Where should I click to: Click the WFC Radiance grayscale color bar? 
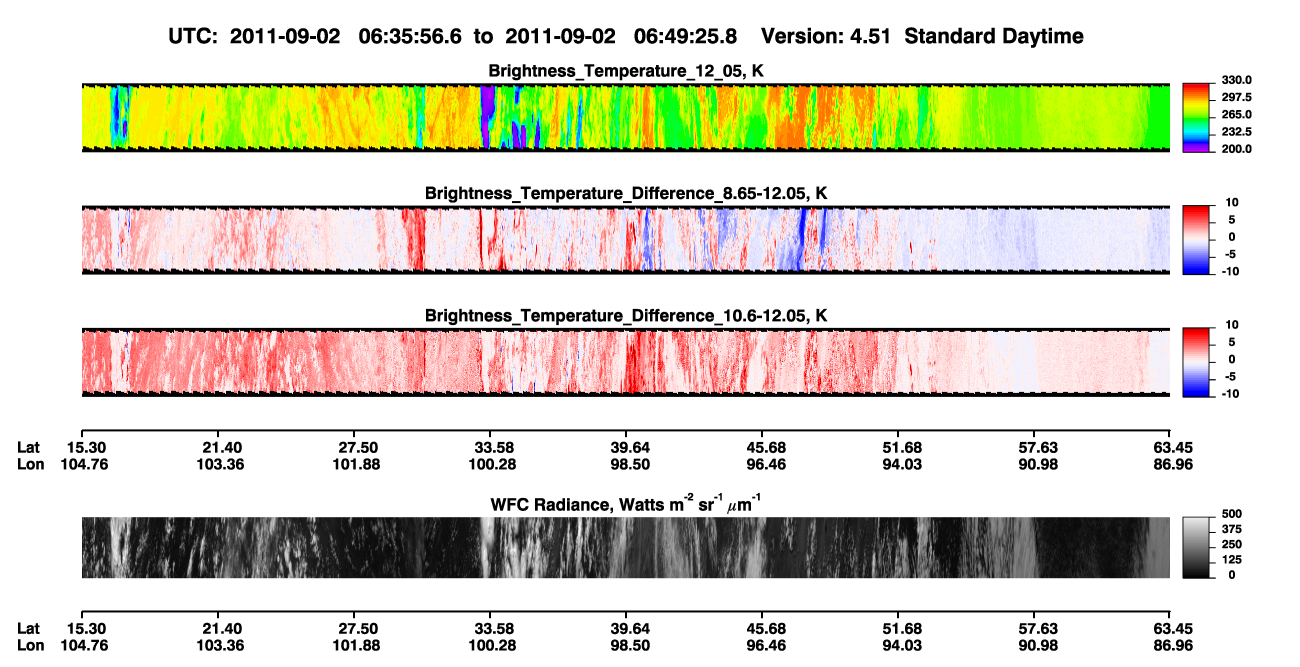(x=1196, y=546)
